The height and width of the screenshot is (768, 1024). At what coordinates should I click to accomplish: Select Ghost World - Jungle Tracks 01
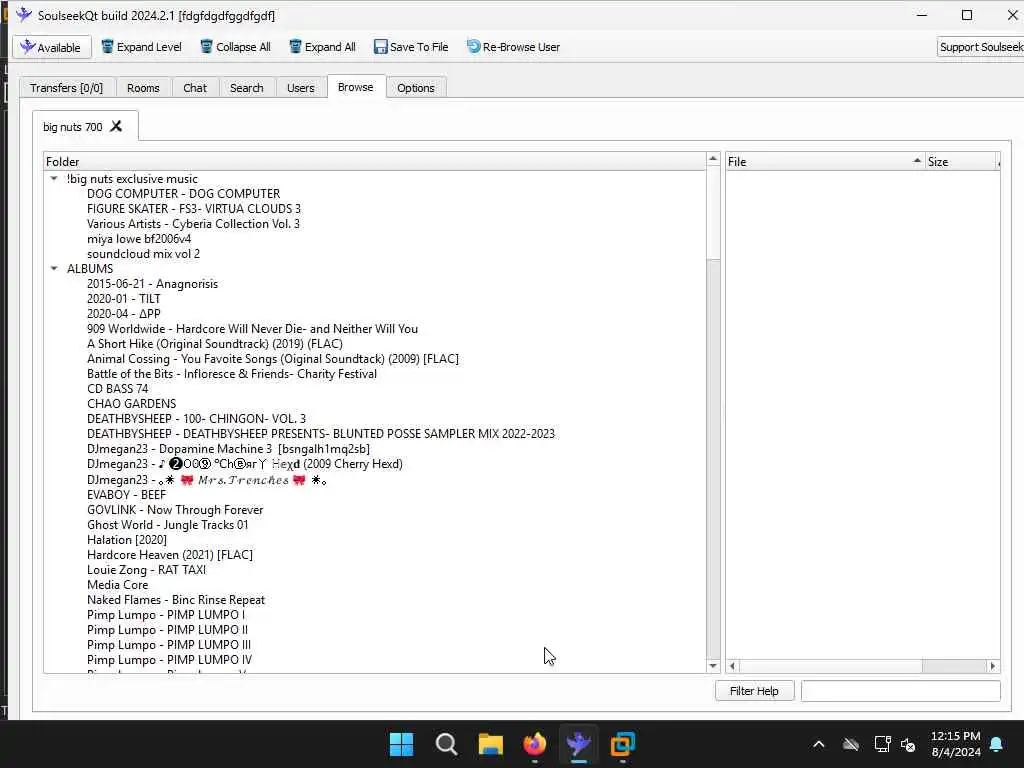(x=168, y=525)
